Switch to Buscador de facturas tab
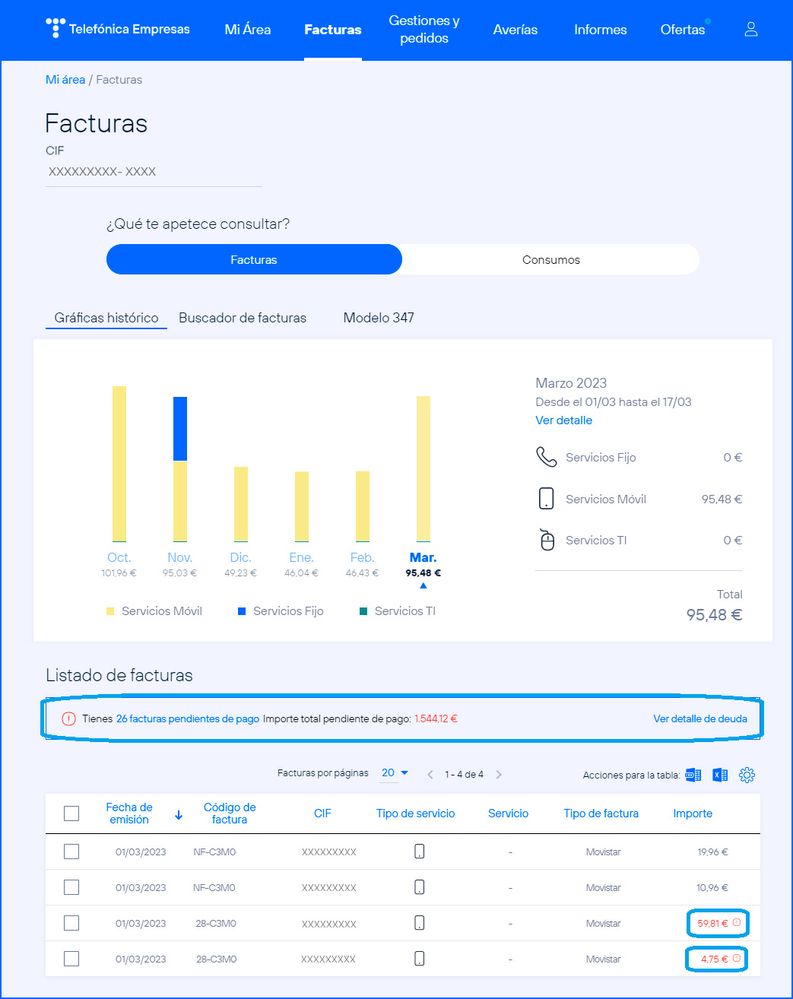This screenshot has width=793, height=999. pos(242,318)
